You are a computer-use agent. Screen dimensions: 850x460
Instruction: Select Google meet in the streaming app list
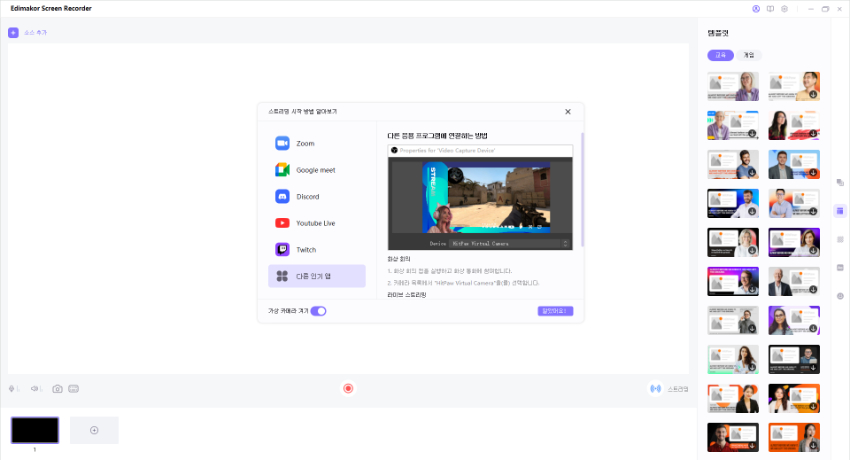pyautogui.click(x=317, y=170)
